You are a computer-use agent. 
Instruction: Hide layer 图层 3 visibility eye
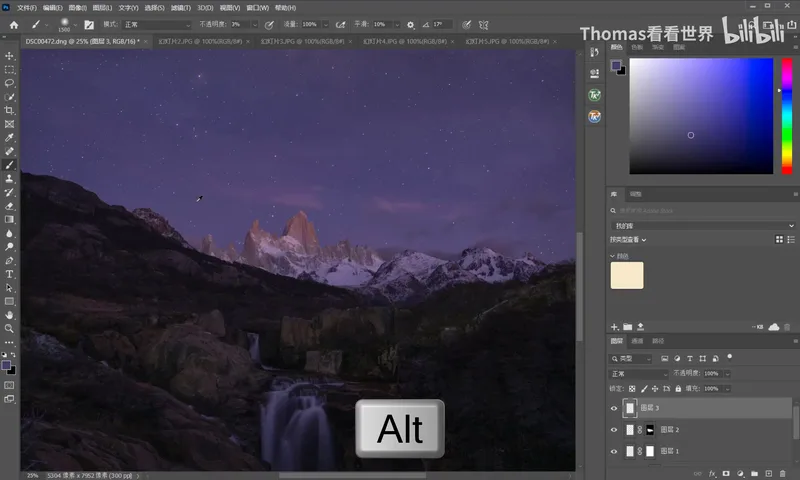[614, 408]
